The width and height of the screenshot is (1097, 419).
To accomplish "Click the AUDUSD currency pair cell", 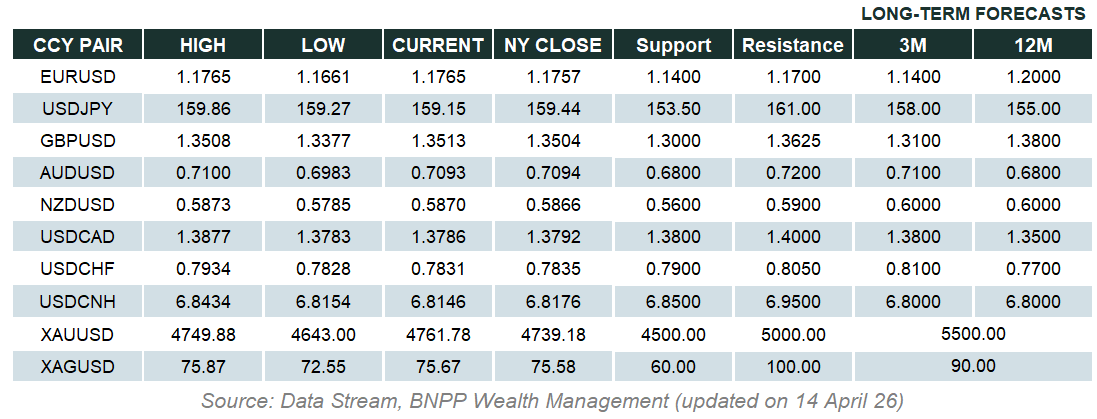I will click(x=78, y=173).
